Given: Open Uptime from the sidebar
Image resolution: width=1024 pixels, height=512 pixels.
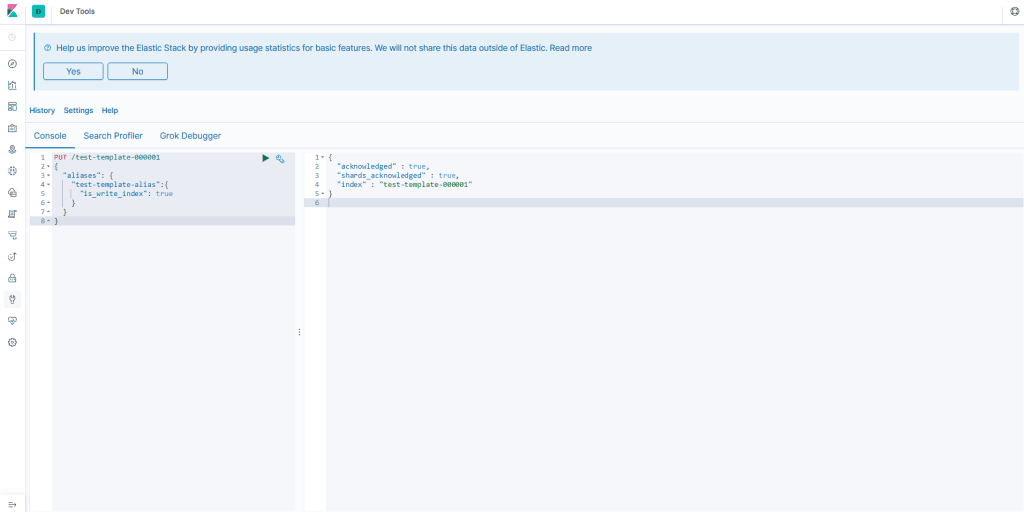Looking at the screenshot, I should coord(12,257).
